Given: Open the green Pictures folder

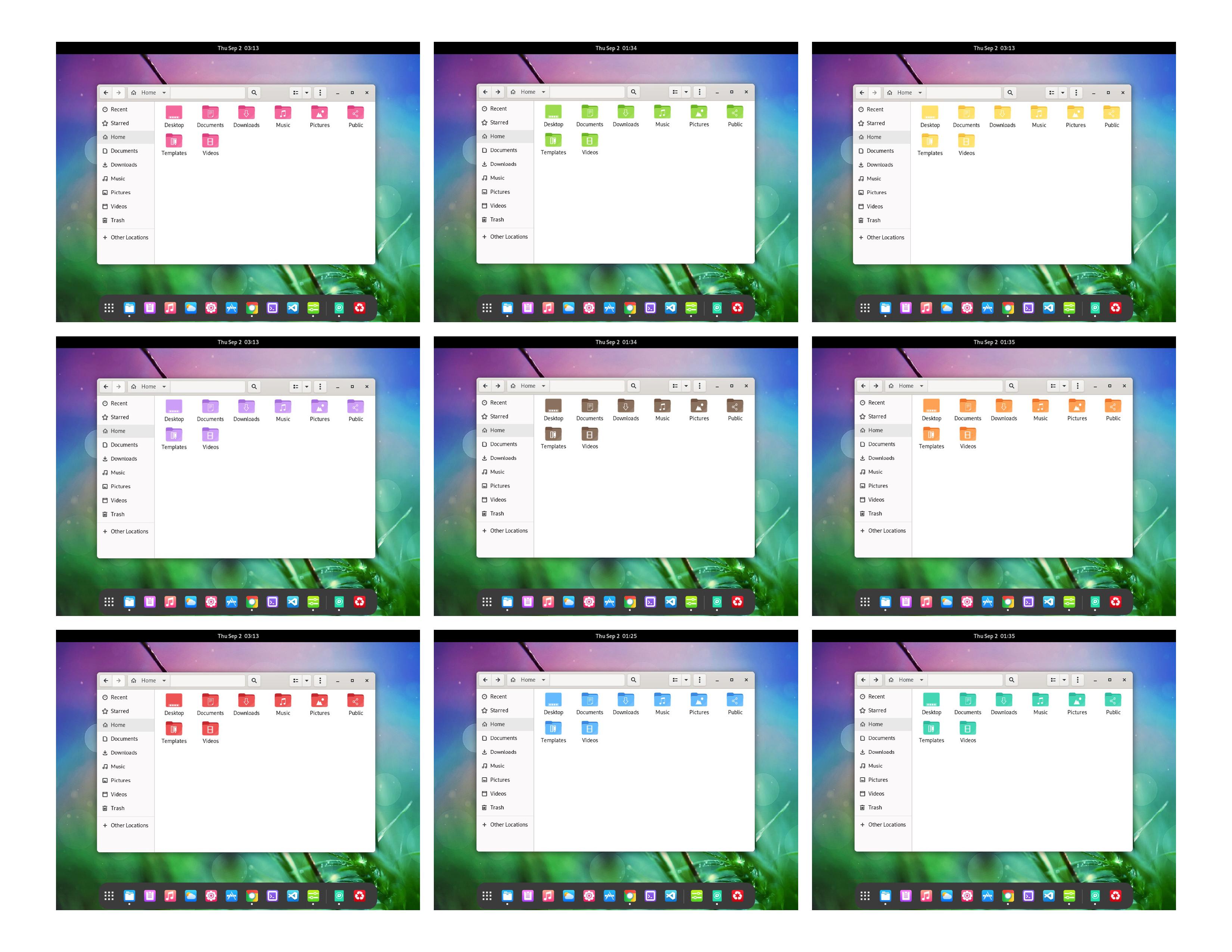Looking at the screenshot, I should 699,112.
